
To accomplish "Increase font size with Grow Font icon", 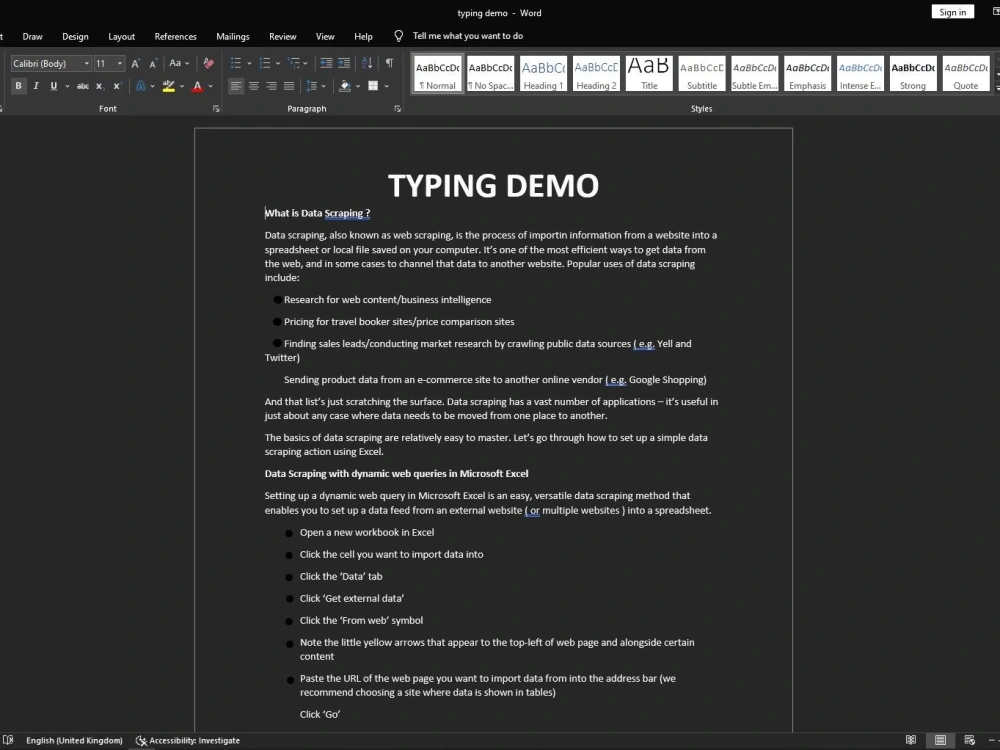I will click(x=135, y=63).
